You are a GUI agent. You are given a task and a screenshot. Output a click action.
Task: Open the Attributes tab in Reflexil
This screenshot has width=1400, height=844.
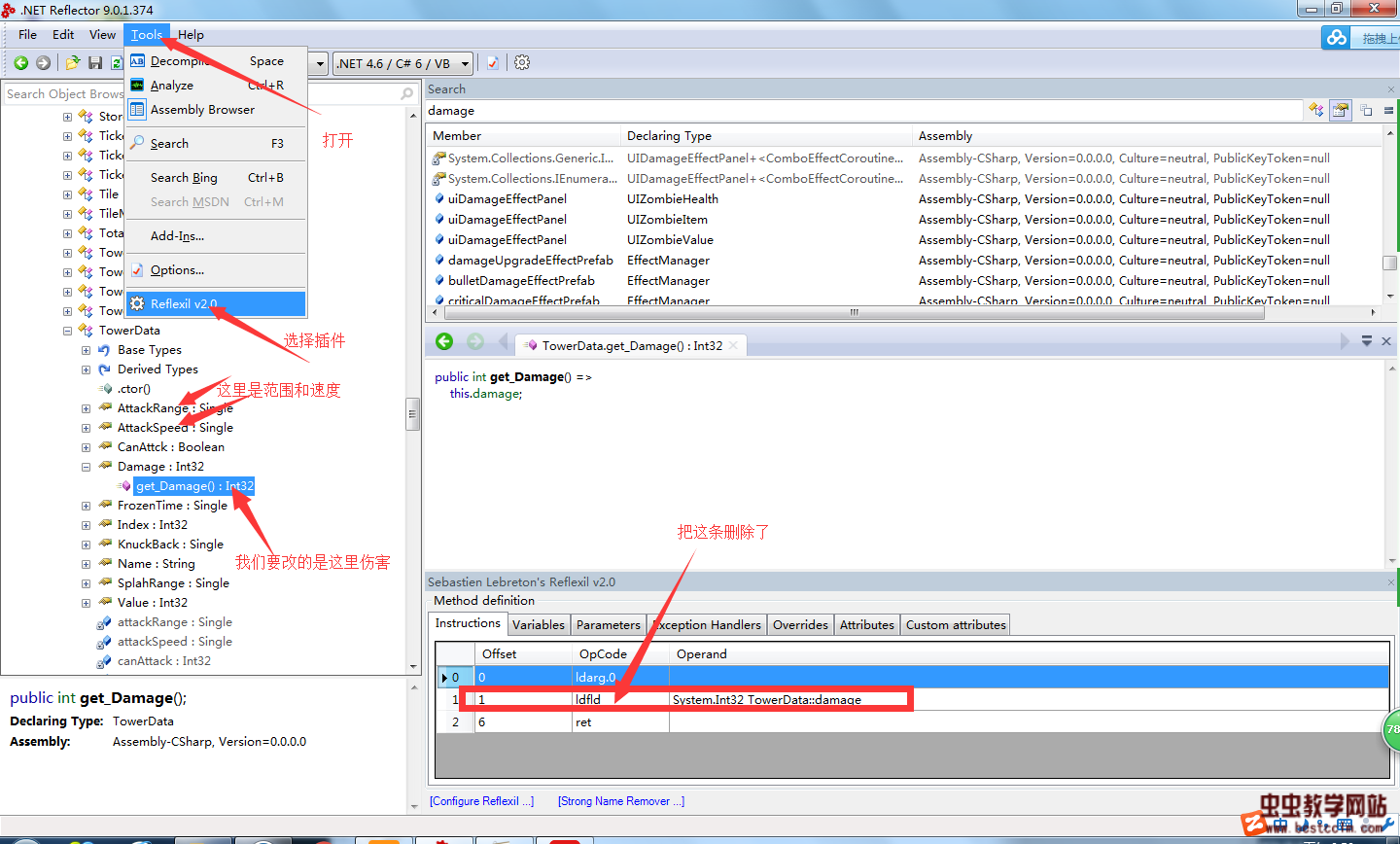pyautogui.click(x=866, y=625)
